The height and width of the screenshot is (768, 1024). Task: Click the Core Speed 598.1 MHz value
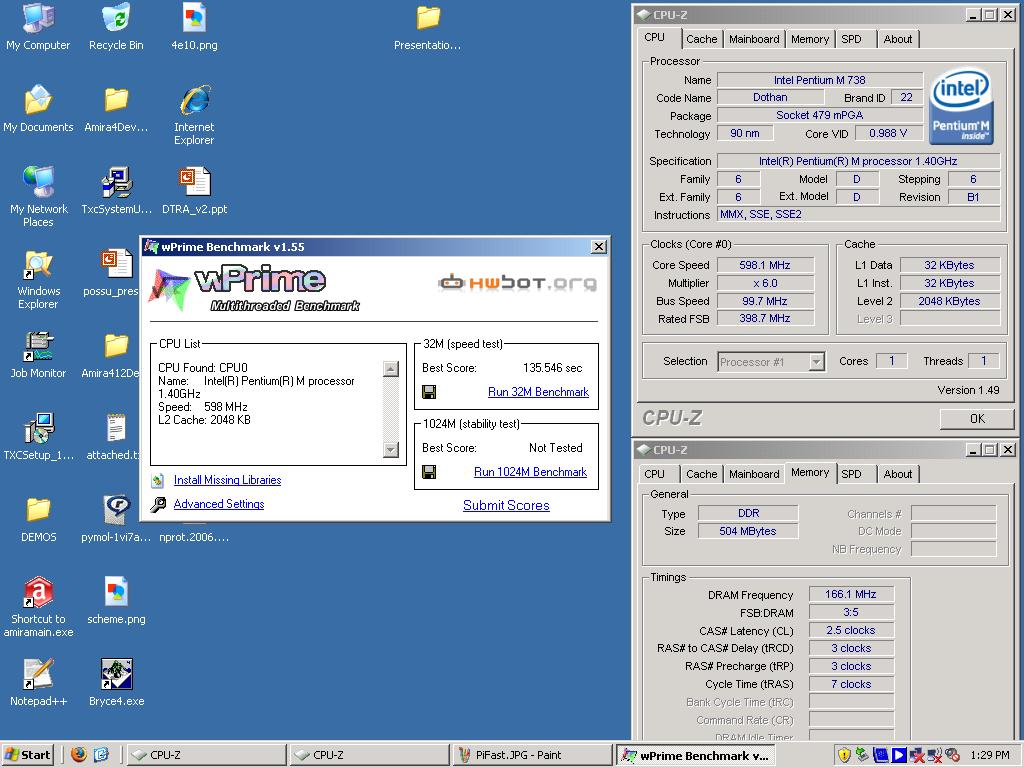pos(765,265)
